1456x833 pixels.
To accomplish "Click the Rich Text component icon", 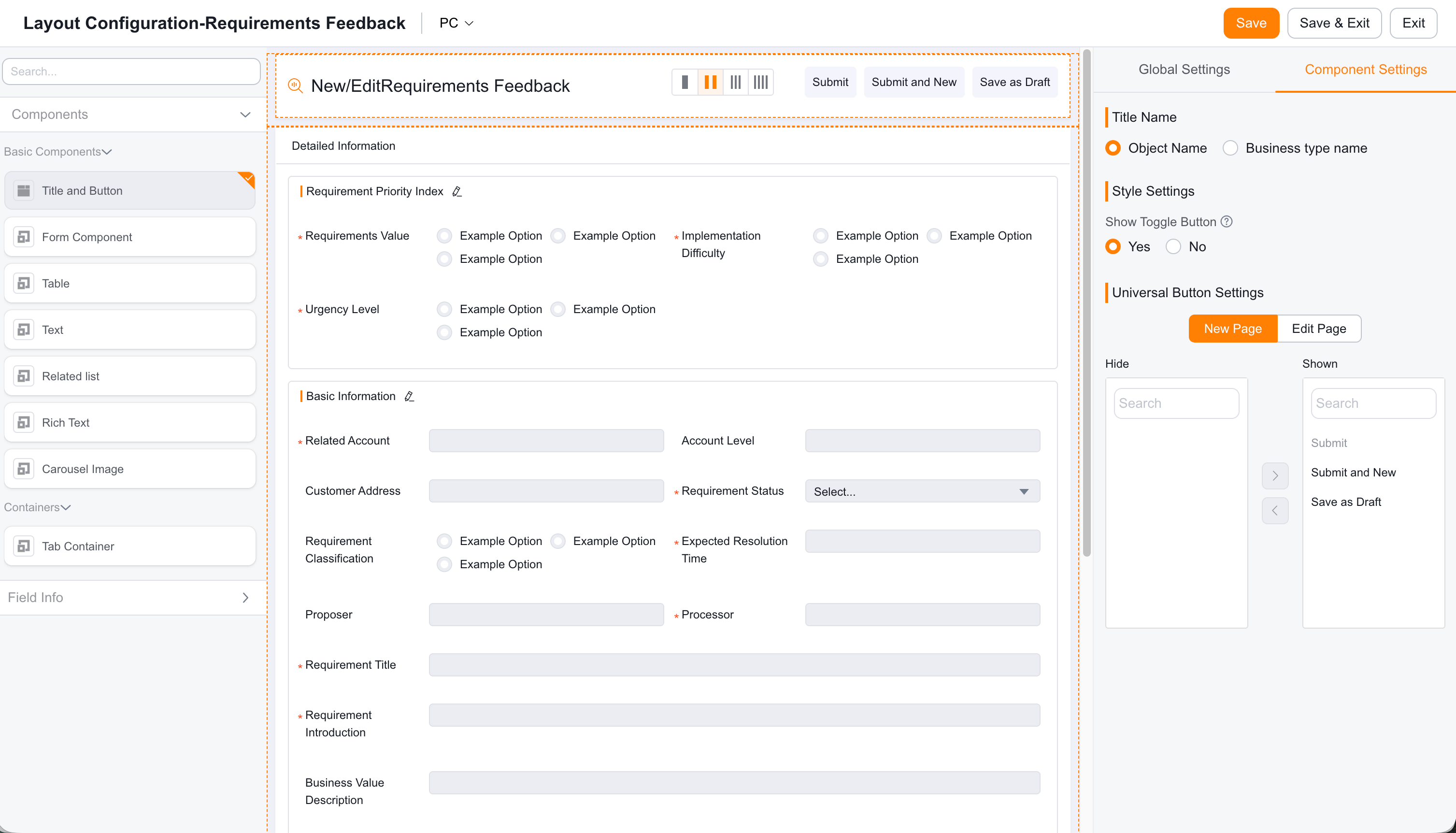I will click(24, 422).
